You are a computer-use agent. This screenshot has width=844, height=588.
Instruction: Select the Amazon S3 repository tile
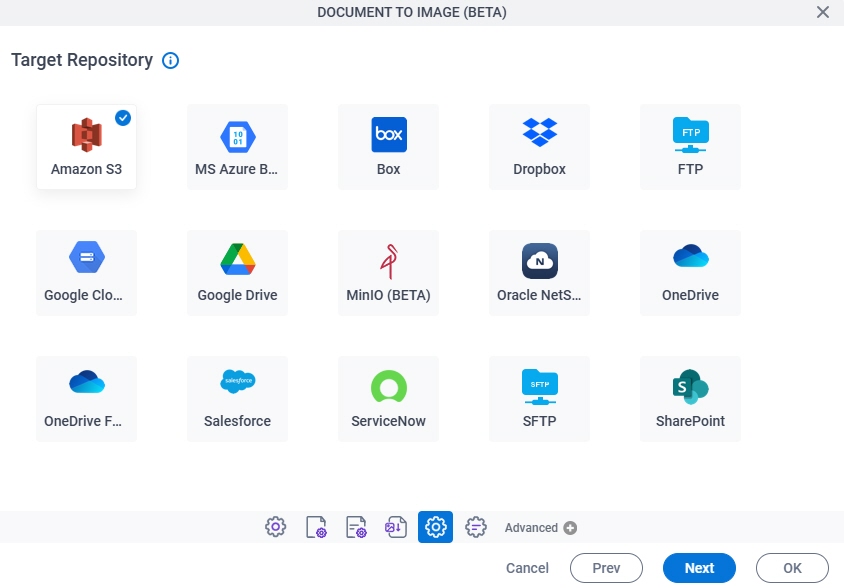[x=86, y=146]
